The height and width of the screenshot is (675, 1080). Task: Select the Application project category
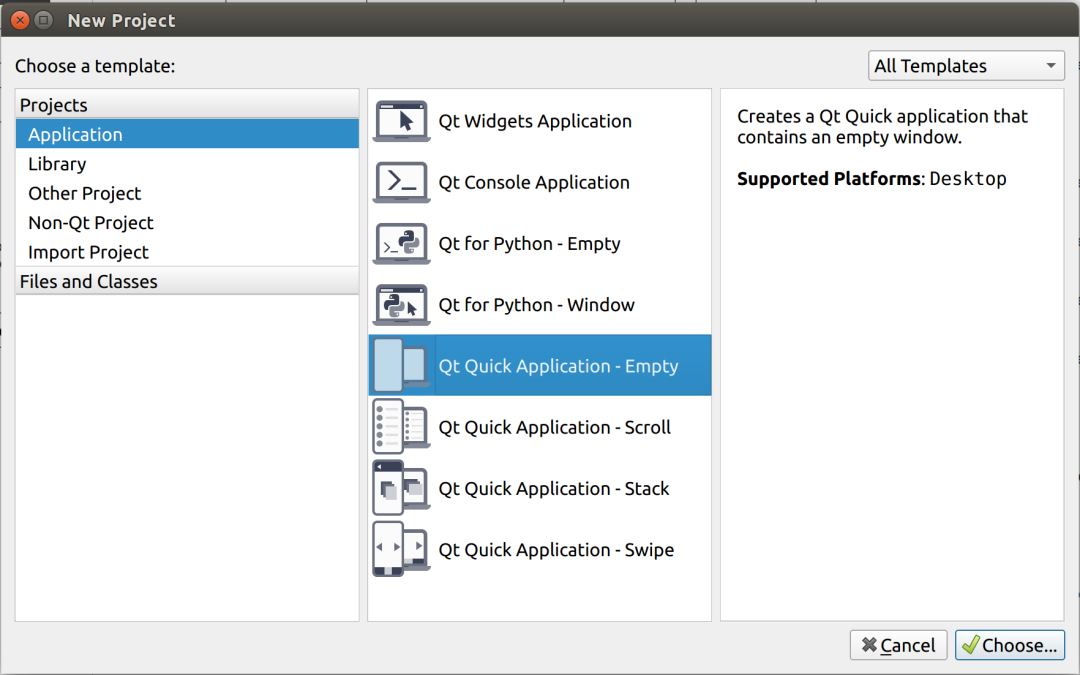75,135
